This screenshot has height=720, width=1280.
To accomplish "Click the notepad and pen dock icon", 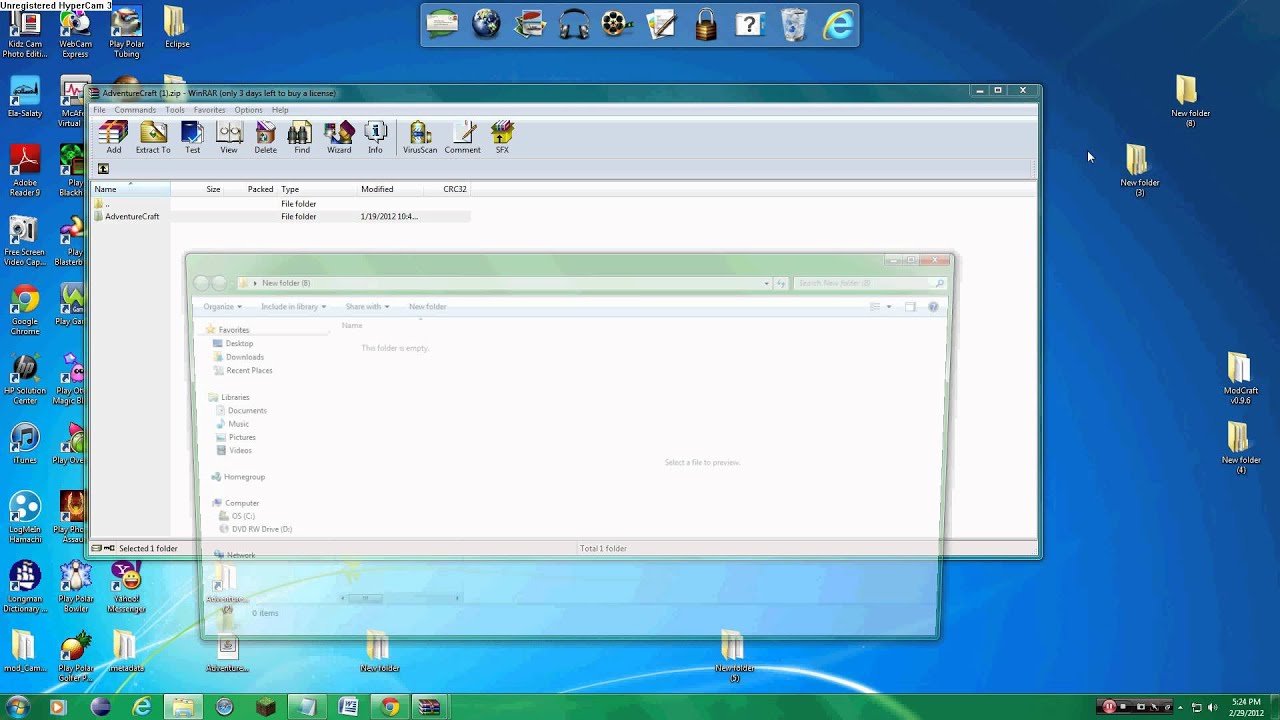I will click(662, 24).
